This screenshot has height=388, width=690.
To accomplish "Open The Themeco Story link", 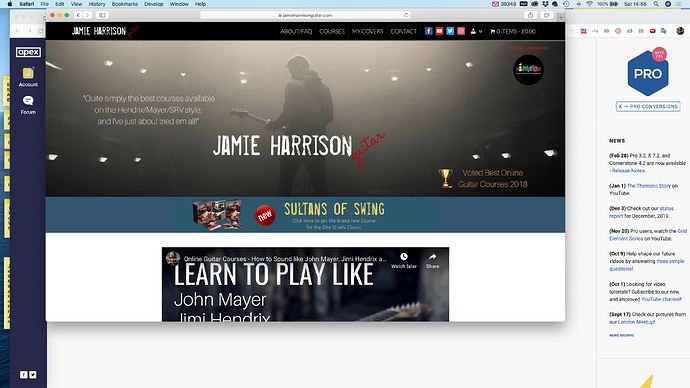I will click(649, 186).
